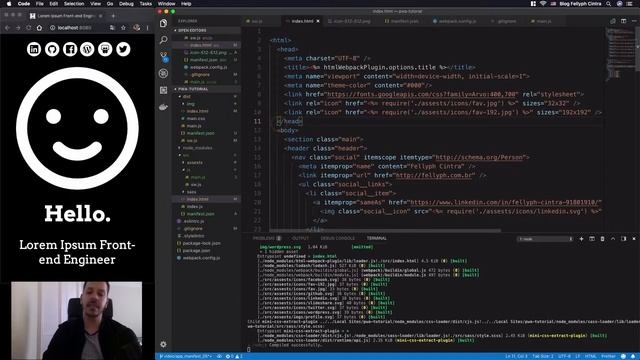Show the Problems panel tab
The image size is (640, 360).
tap(267, 238)
